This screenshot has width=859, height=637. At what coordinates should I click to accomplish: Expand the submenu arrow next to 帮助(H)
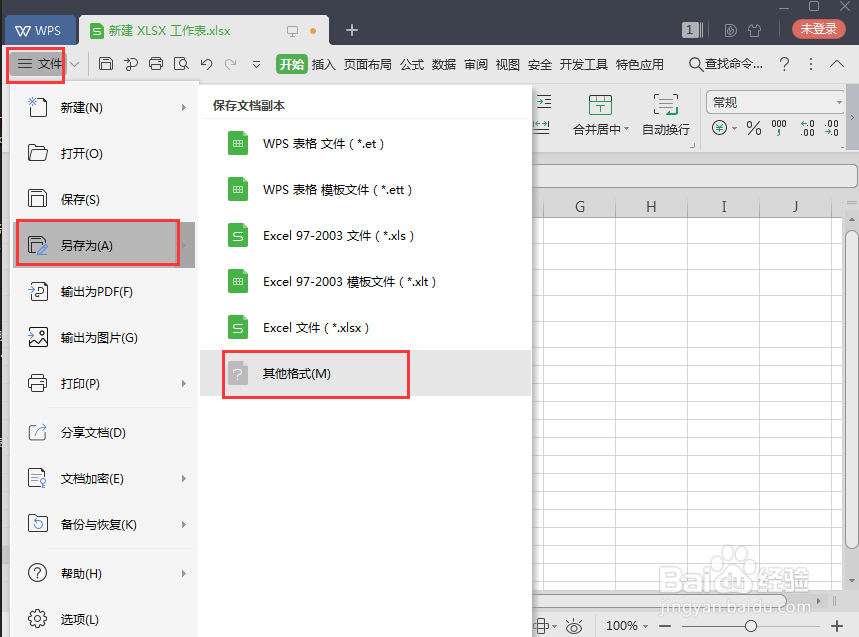184,573
